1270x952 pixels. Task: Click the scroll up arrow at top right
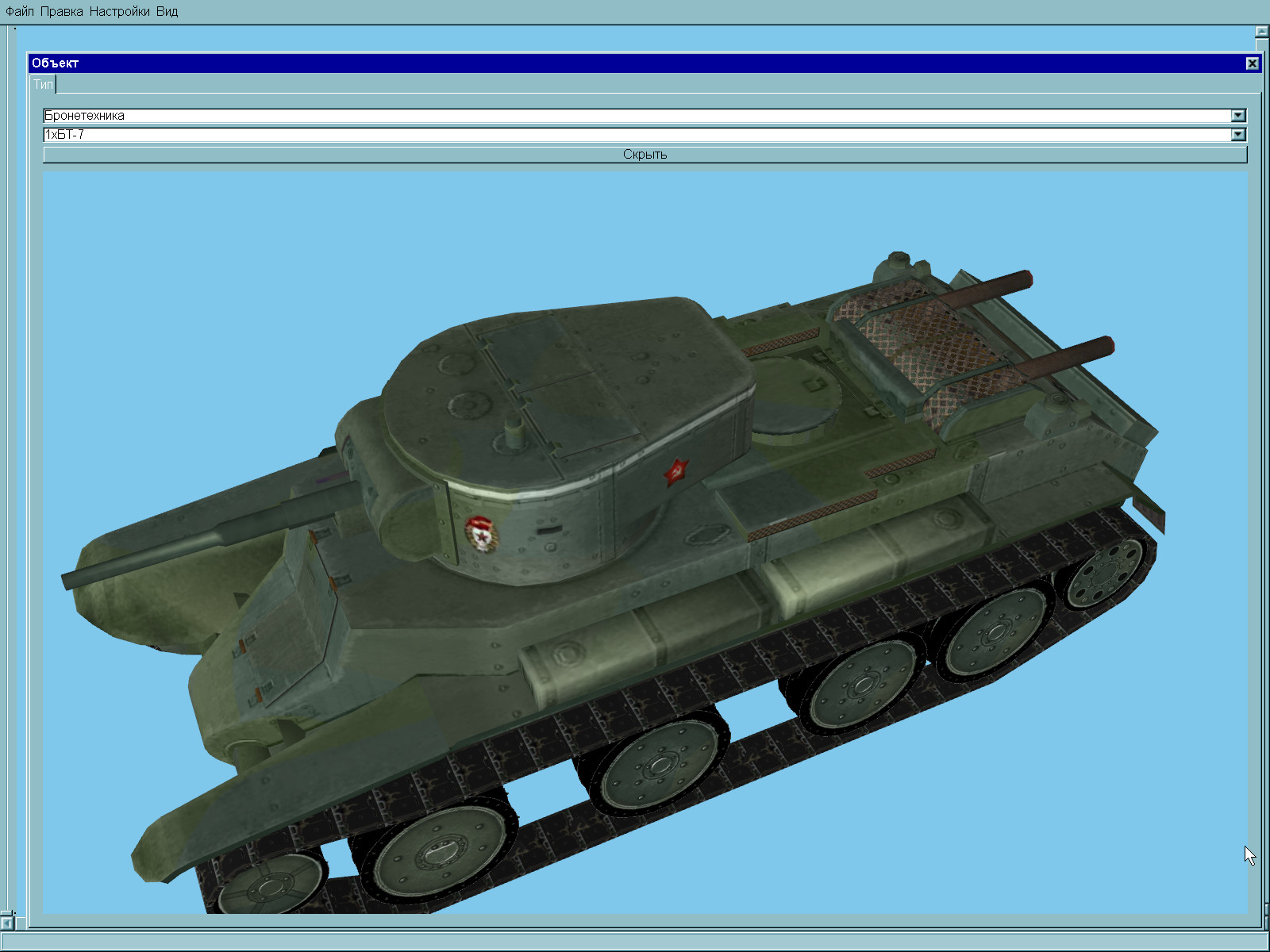pyautogui.click(x=1262, y=32)
